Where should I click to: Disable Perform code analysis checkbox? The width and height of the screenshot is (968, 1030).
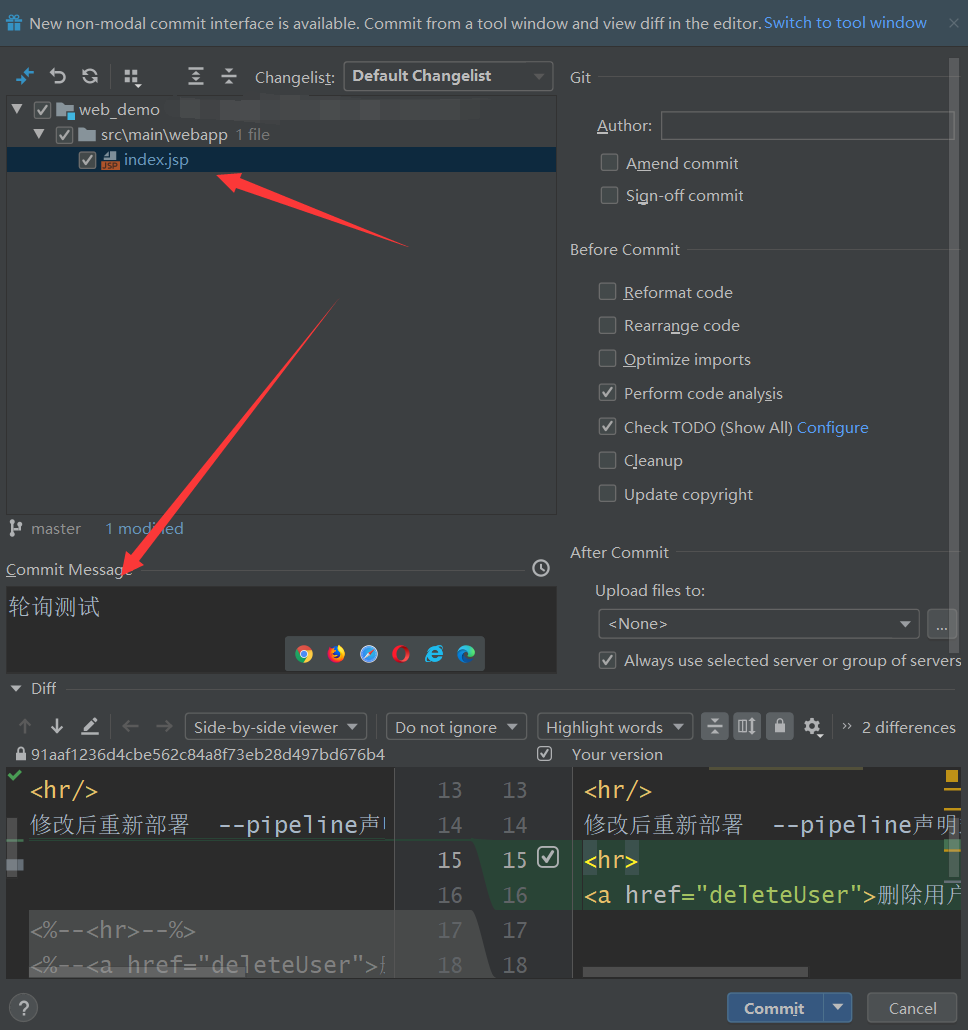tap(607, 393)
